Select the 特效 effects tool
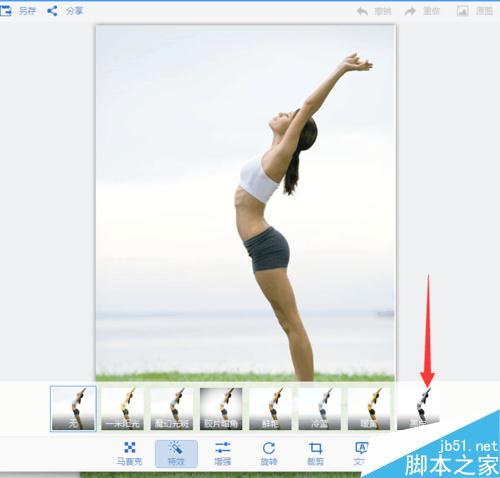 176,453
